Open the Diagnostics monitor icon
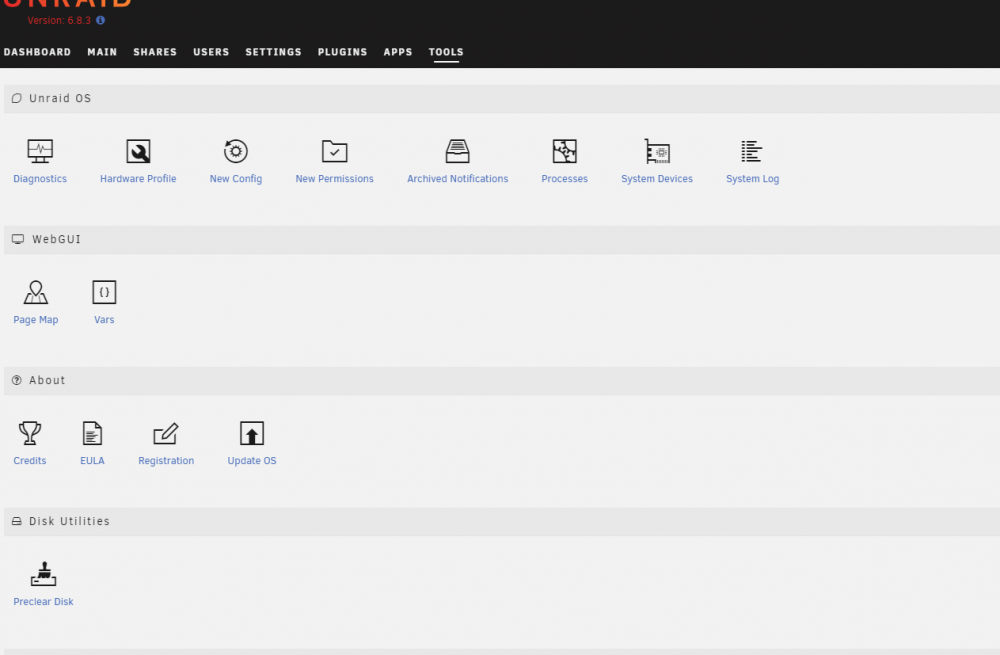The image size is (1000, 655). click(40, 151)
